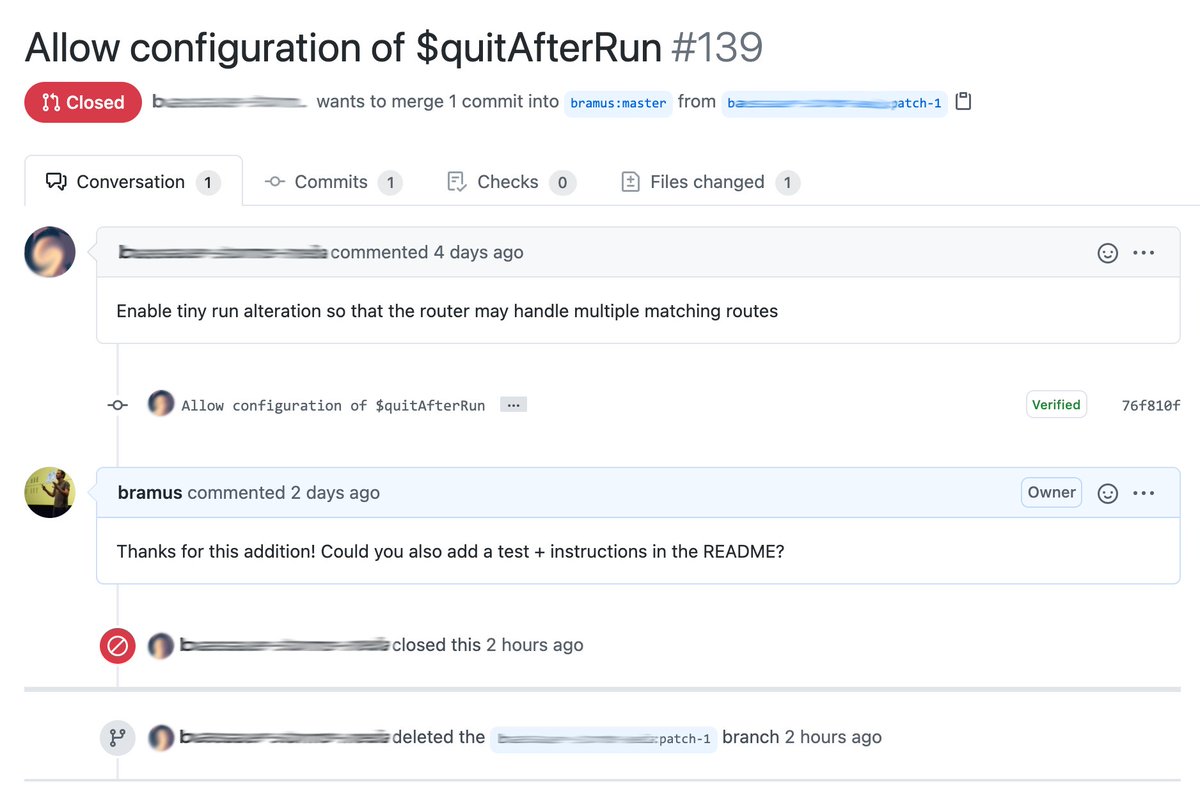Open the options menu on bramus's comment
The image size is (1200, 793).
(x=1144, y=492)
